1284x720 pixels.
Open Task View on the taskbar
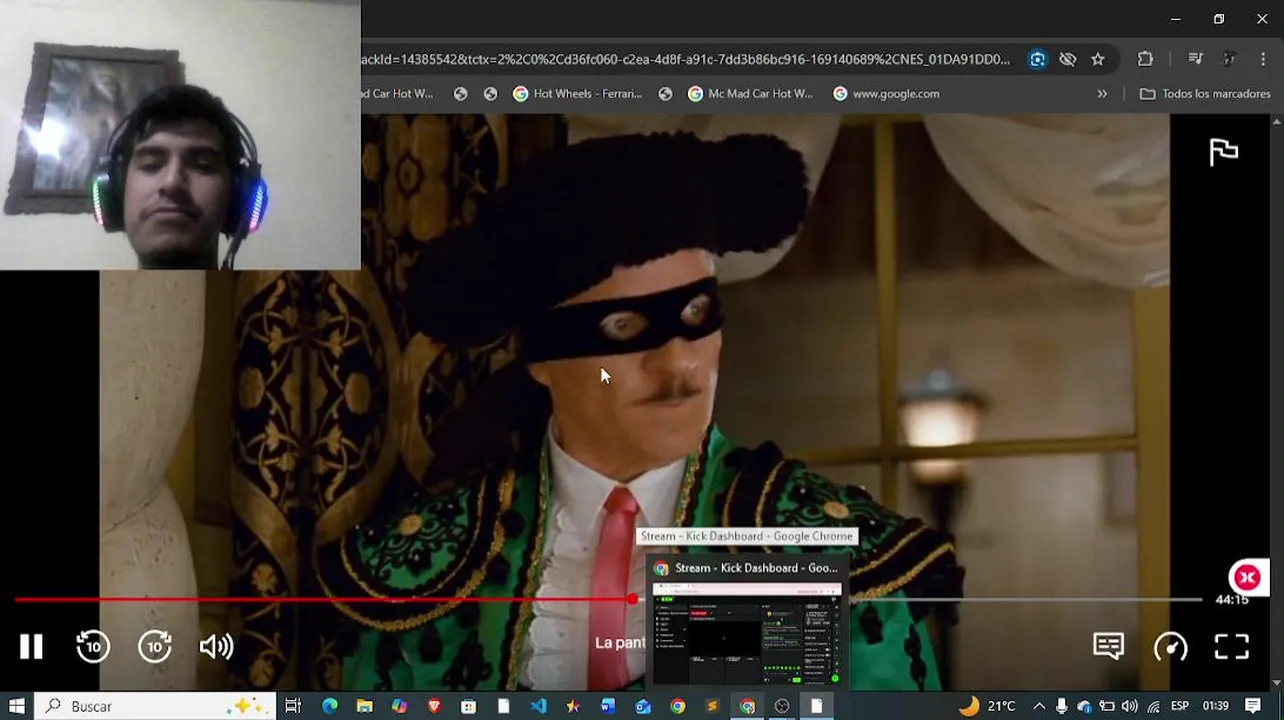pos(293,706)
